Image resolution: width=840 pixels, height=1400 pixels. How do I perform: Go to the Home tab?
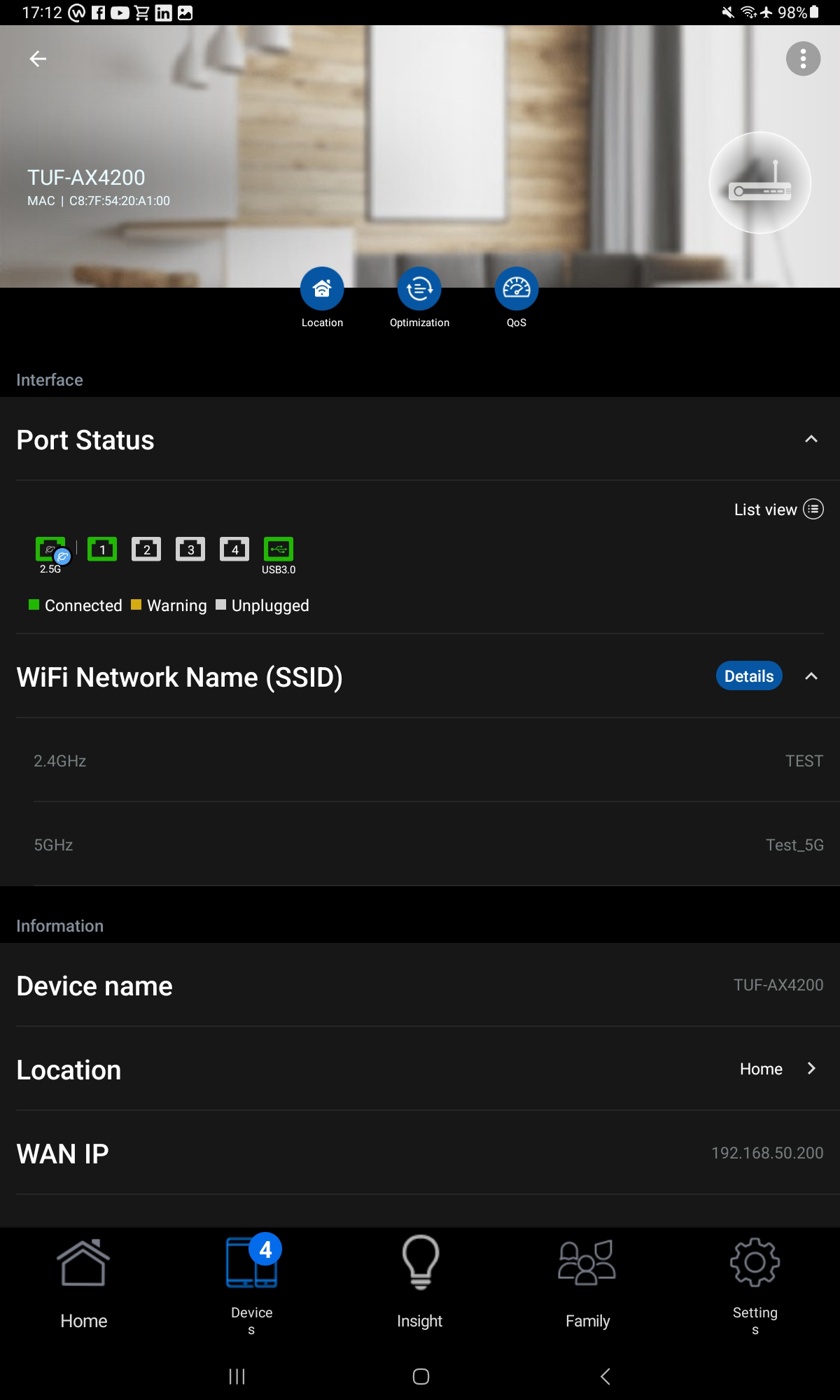point(83,1284)
